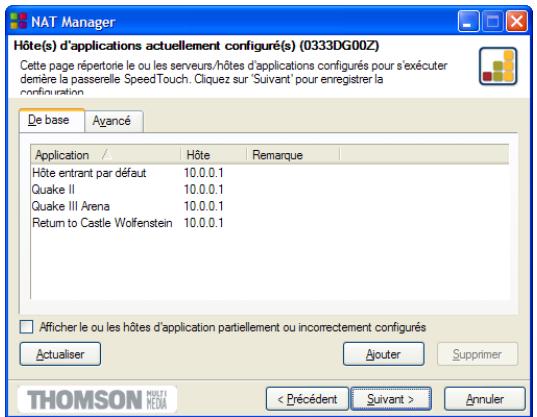
Task: Click Ajouter to add a host
Action: click(384, 354)
